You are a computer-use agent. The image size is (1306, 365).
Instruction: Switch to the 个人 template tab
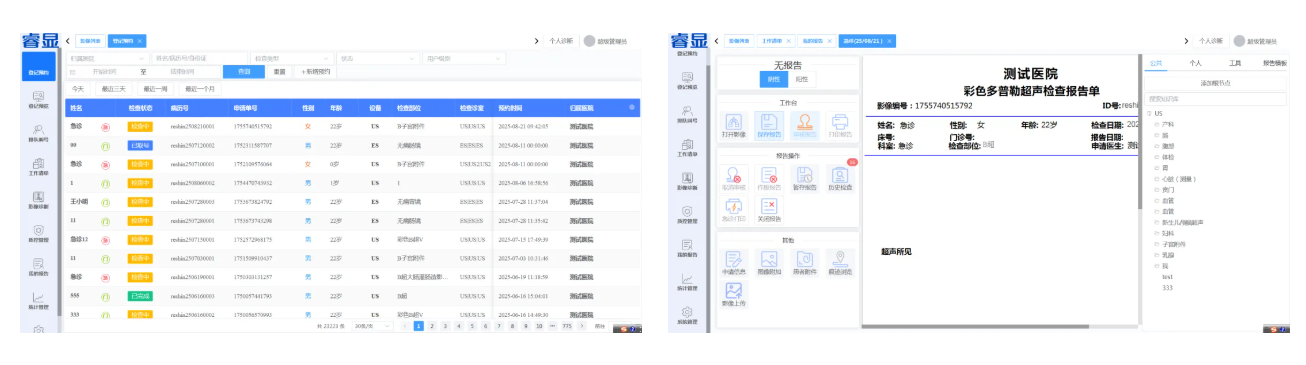pyautogui.click(x=1195, y=62)
